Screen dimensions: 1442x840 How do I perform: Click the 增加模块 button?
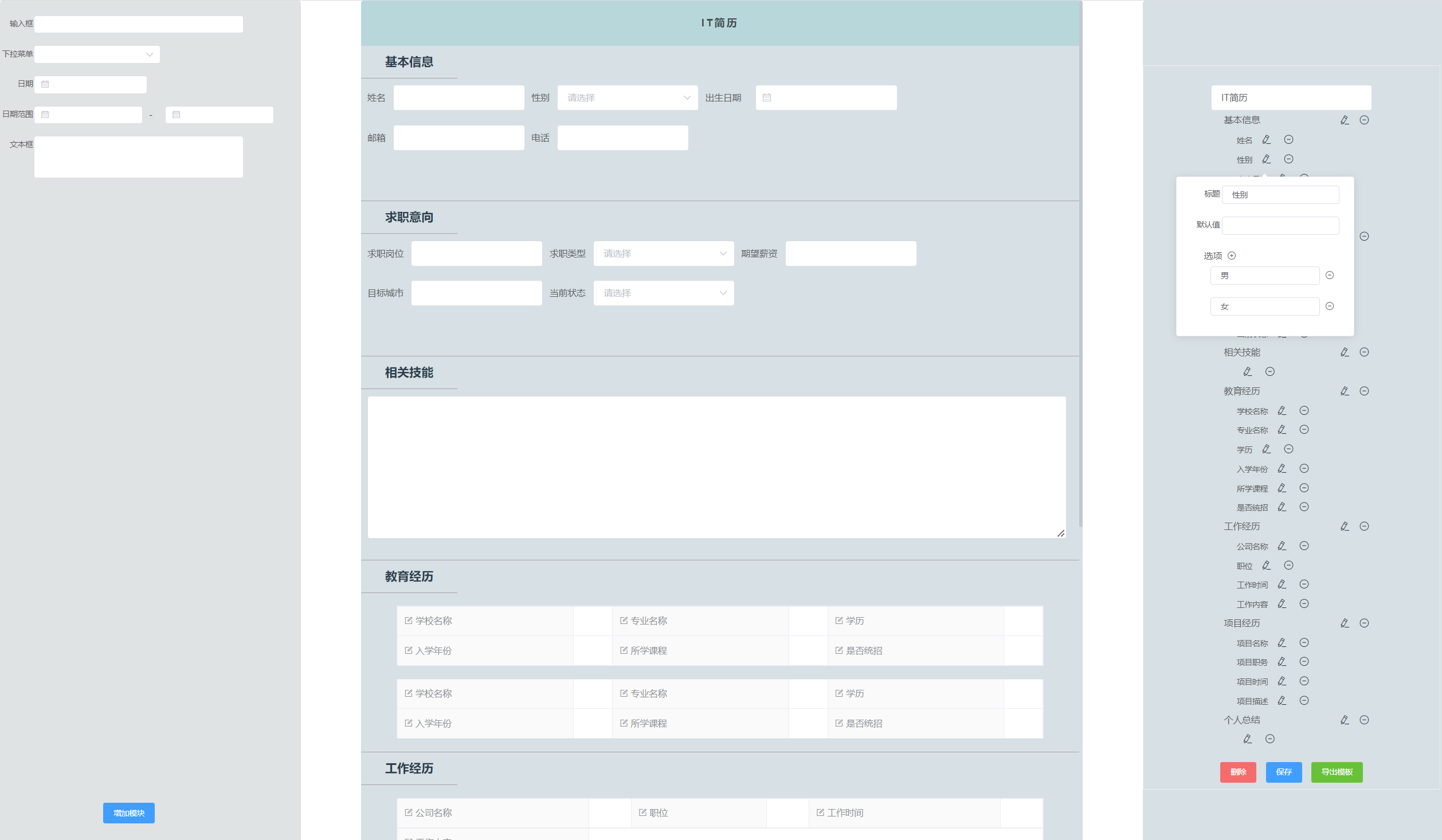click(129, 812)
